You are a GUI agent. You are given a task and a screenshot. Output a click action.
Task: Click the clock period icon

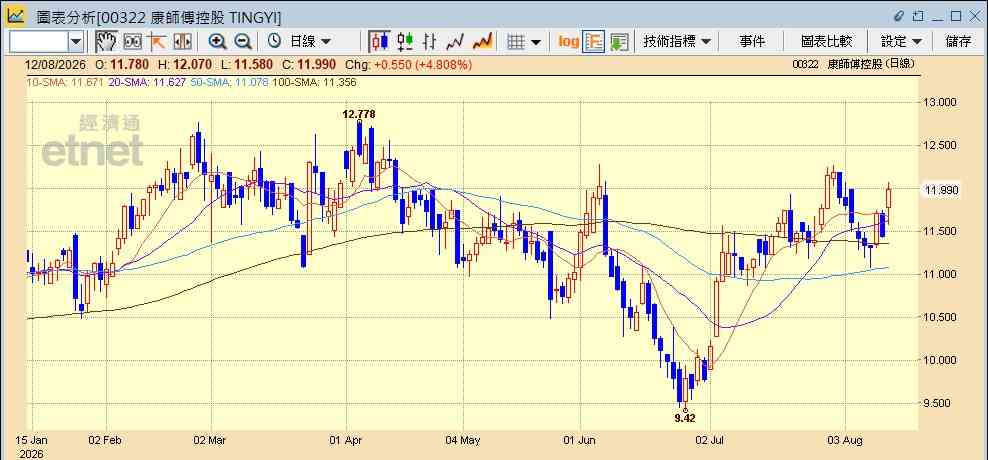coord(274,42)
